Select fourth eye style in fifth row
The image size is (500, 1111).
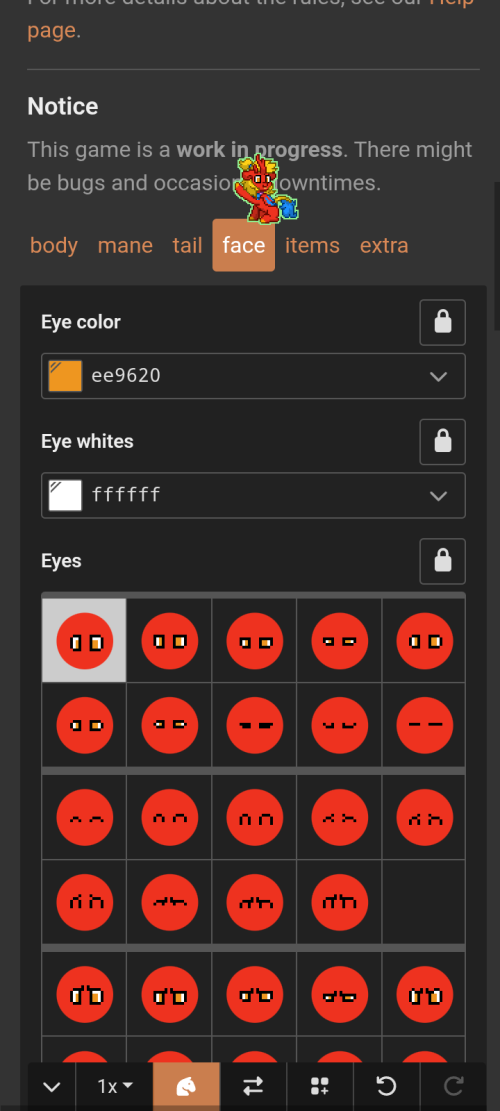[x=339, y=994]
